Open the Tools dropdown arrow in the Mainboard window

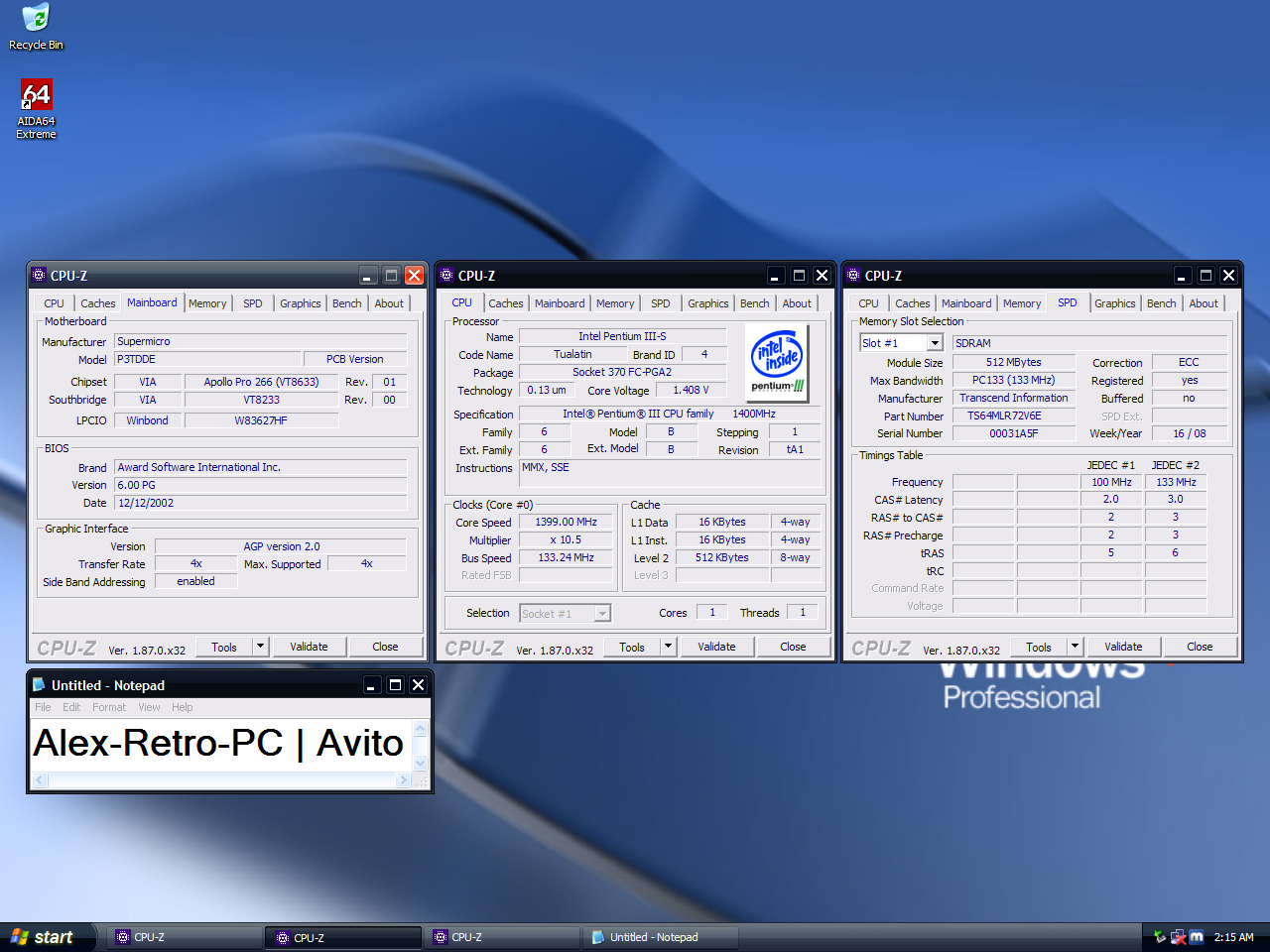coord(260,647)
